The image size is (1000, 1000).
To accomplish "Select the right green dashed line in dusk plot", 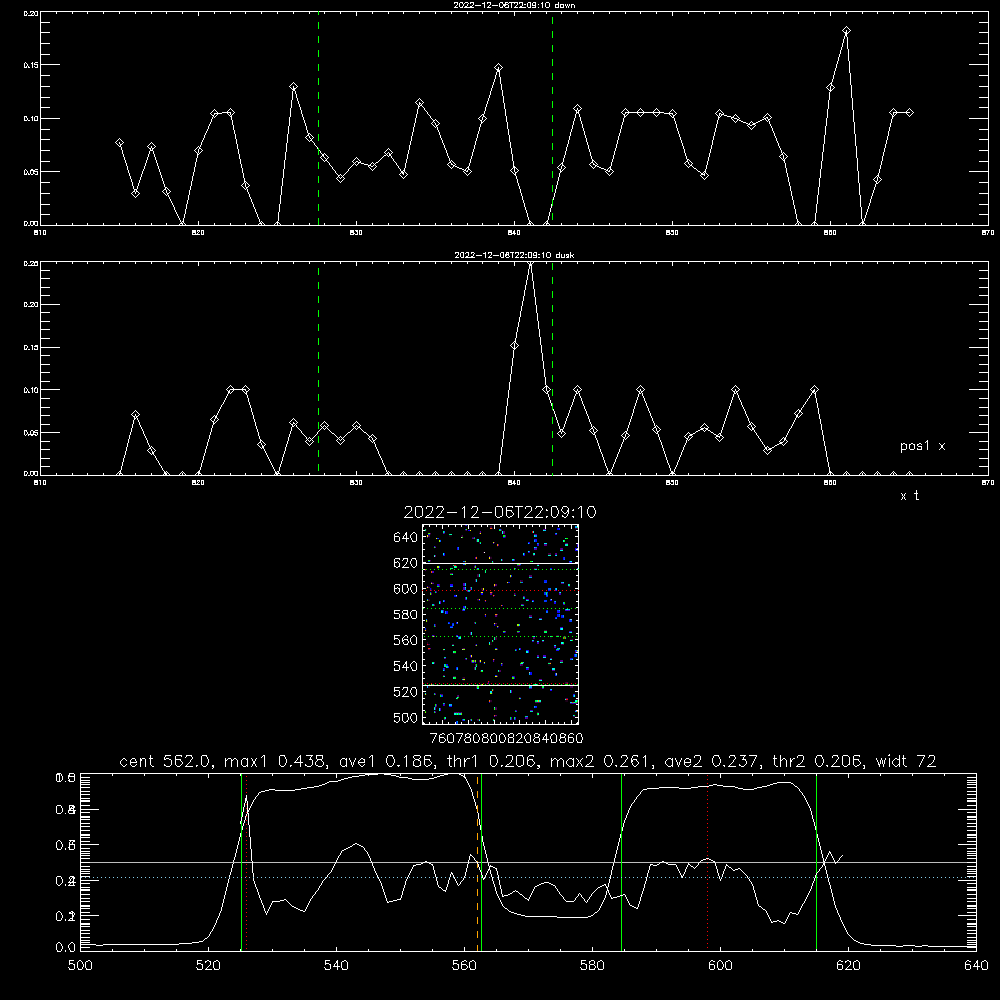I will click(x=552, y=368).
